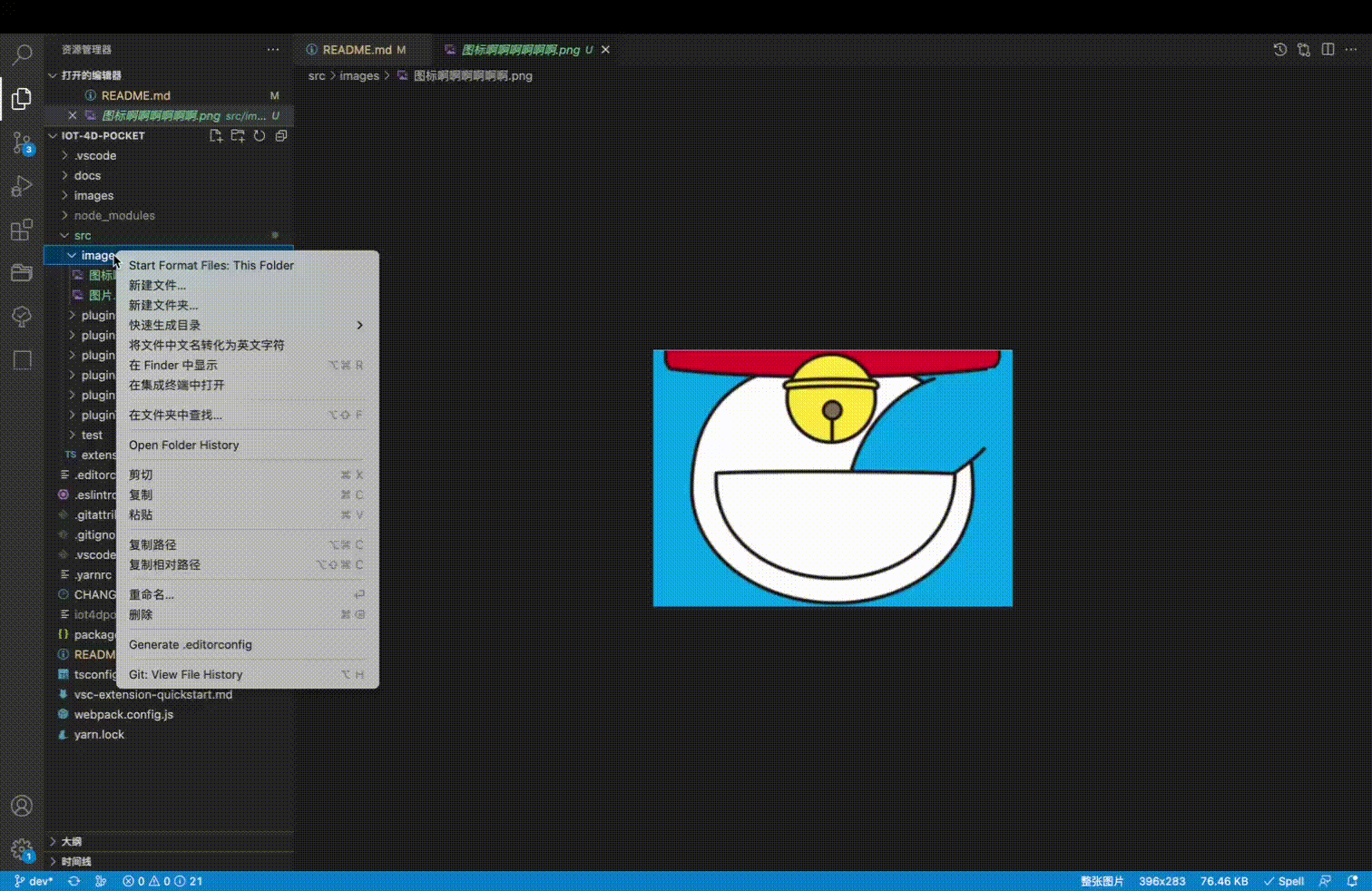Click the open changes icon in editor toolbar
Screen dimensions: 1372x891
1304,50
